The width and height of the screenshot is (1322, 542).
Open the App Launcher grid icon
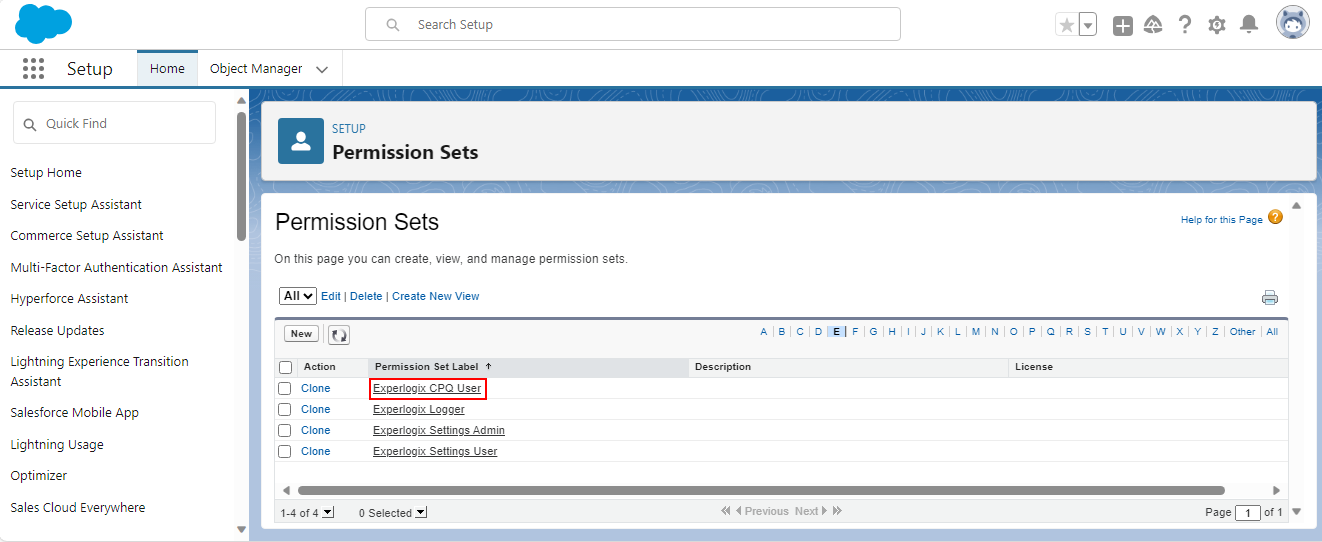point(33,68)
